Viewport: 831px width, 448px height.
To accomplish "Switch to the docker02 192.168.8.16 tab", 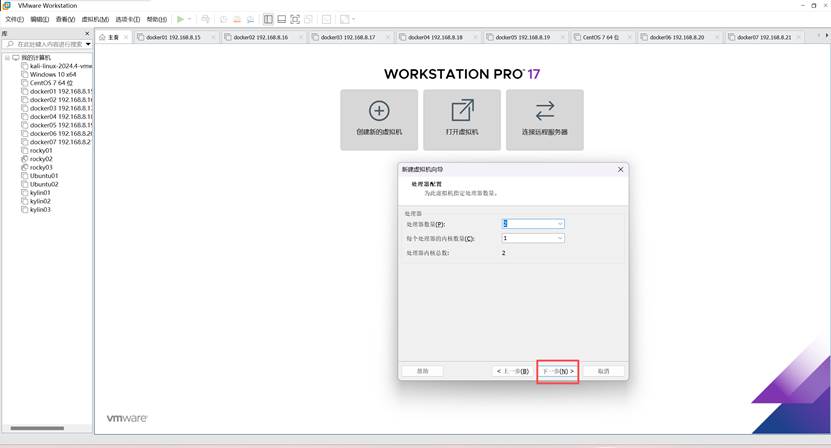I will 261,37.
